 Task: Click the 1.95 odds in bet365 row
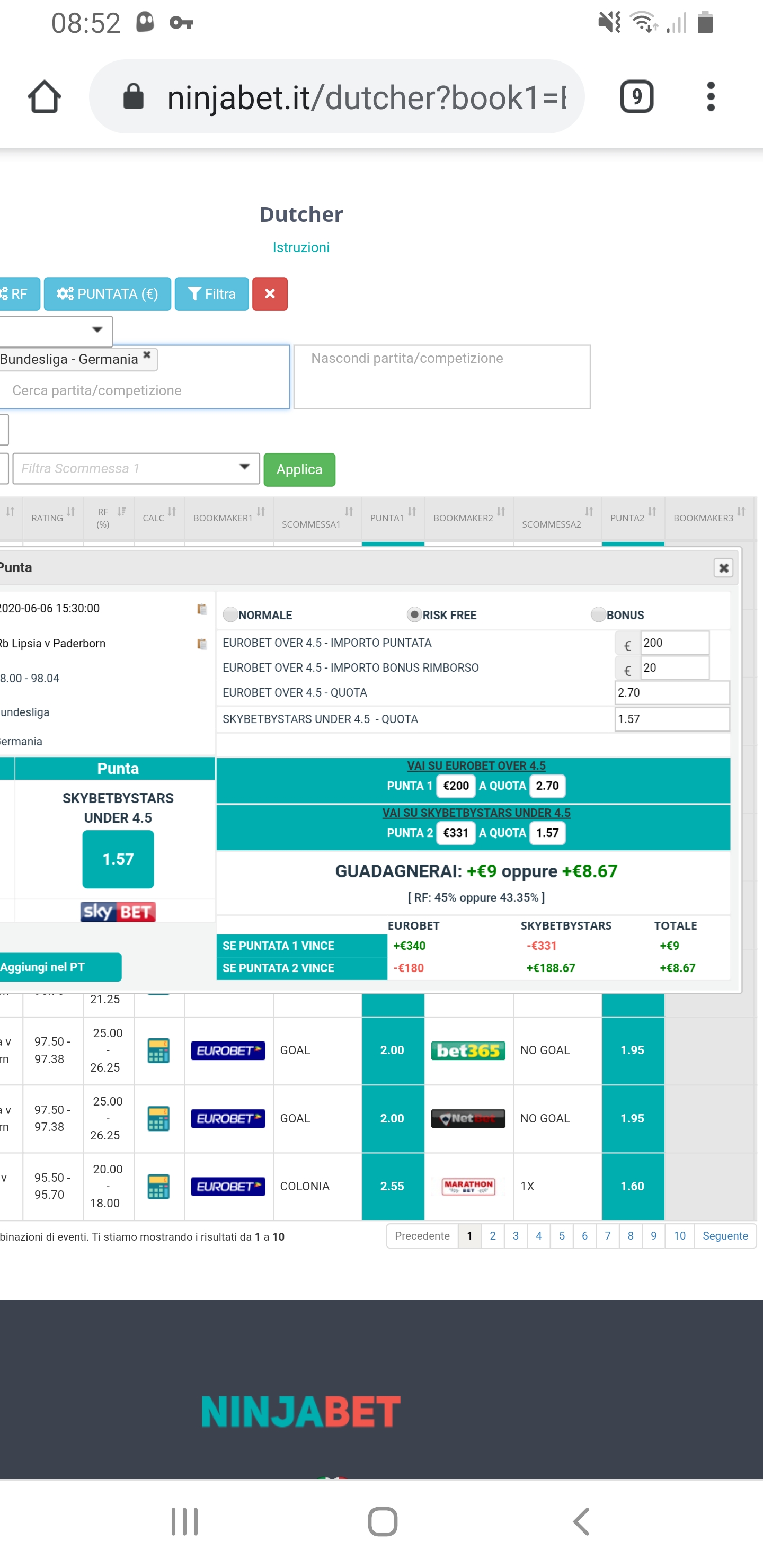(633, 1050)
